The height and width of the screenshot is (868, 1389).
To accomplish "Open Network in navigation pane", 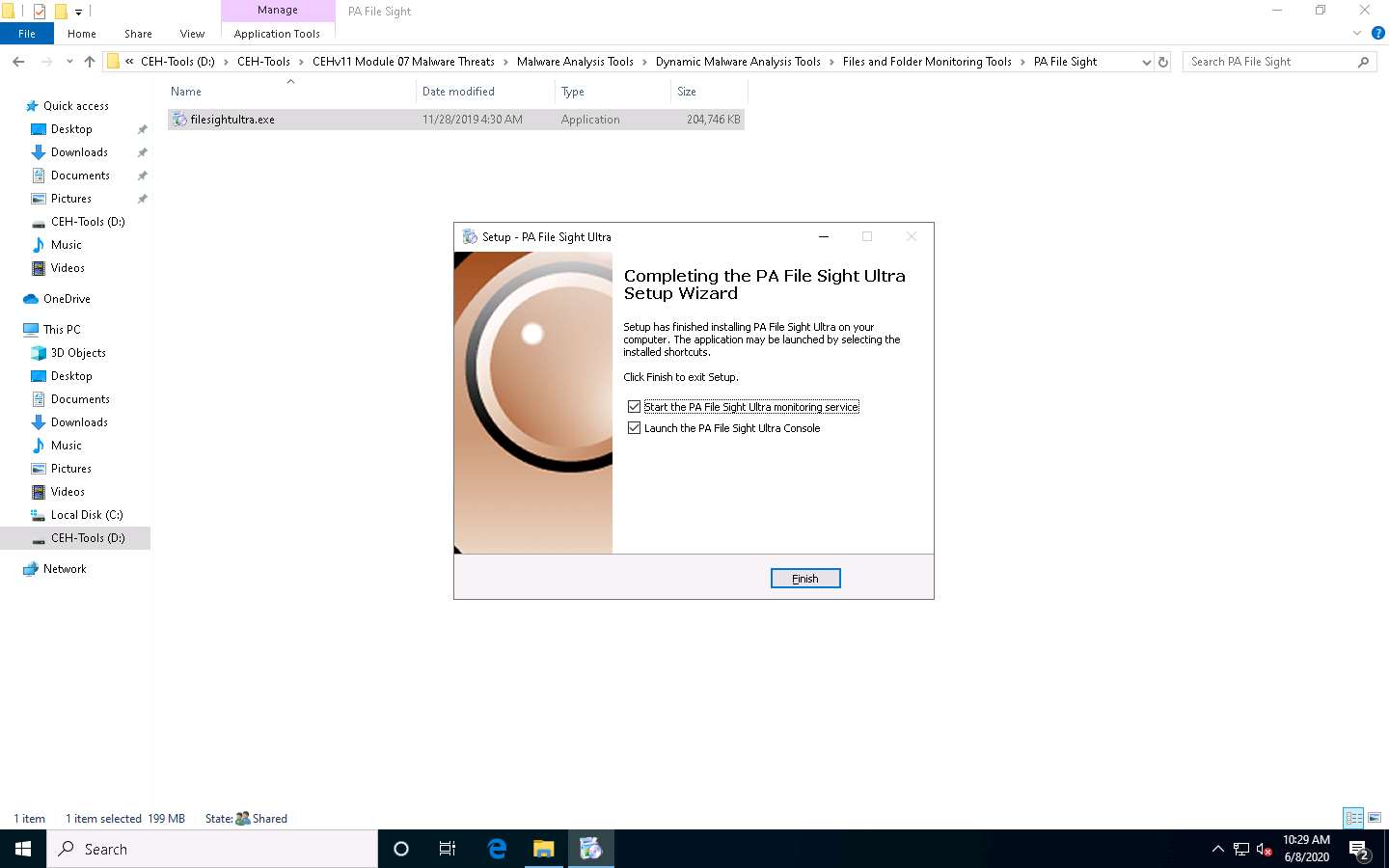I will tap(65, 569).
